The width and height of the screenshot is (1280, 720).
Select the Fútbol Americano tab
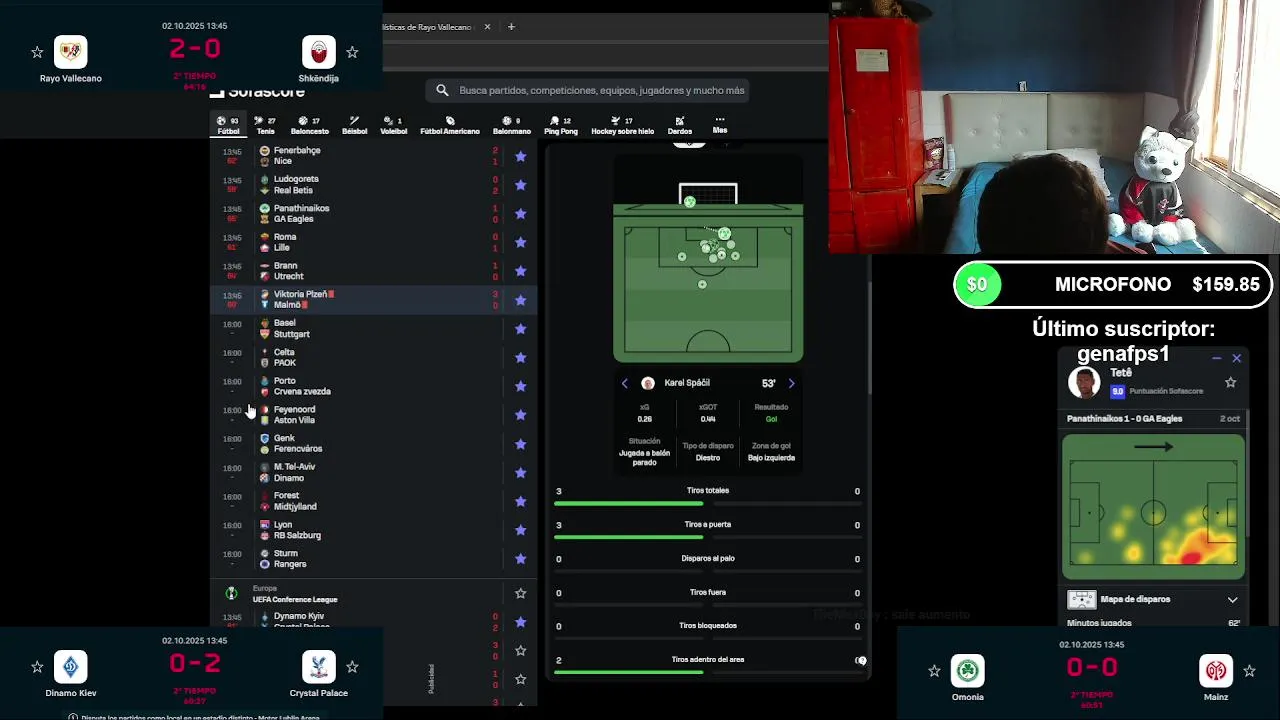(x=449, y=125)
